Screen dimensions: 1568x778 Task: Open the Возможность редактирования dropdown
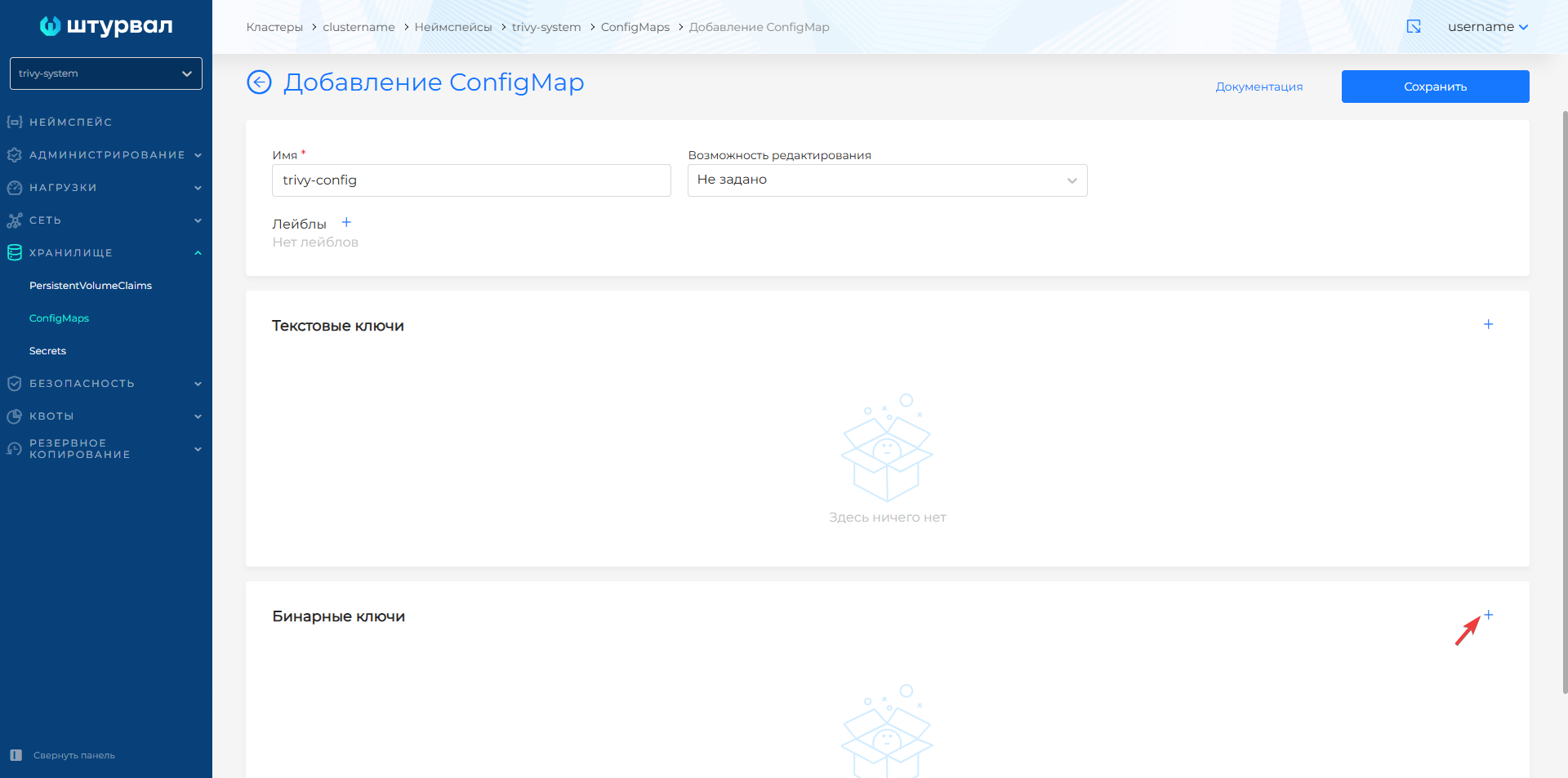point(887,180)
